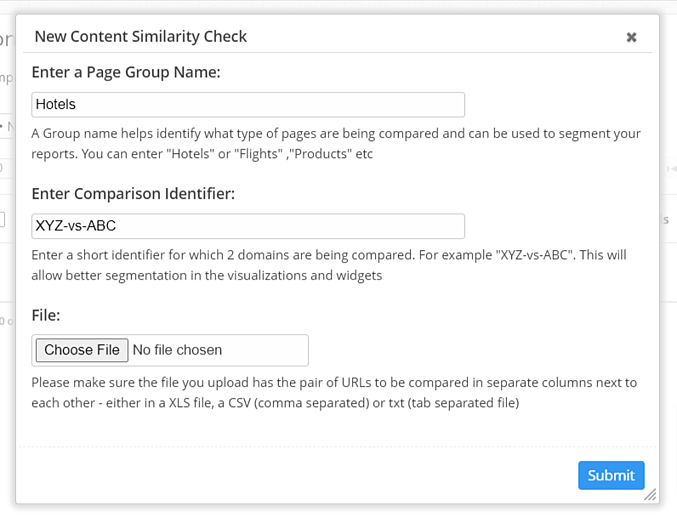The width and height of the screenshot is (677, 516).
Task: Click empty footer area left of Submit
Action: tap(300, 475)
